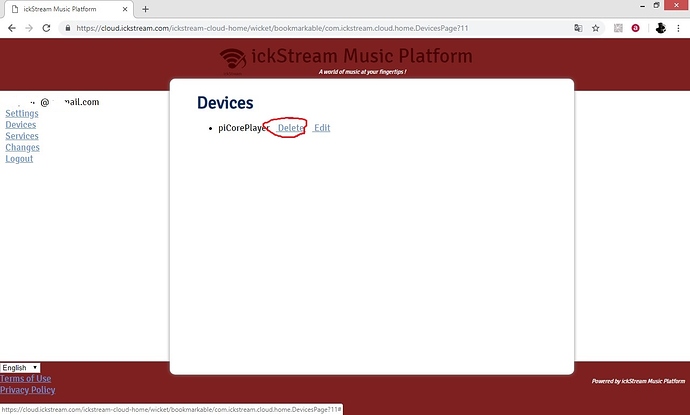Click the 'A world of music at your fingertips' tagline

tap(363, 72)
